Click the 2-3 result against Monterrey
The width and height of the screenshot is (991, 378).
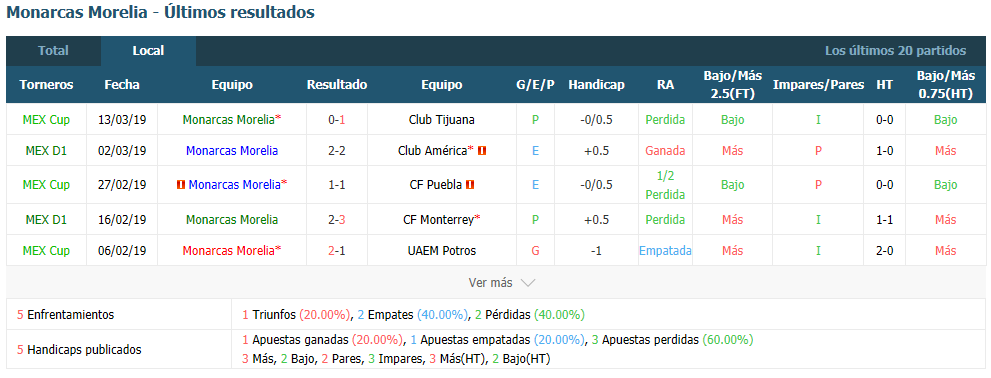point(337,220)
